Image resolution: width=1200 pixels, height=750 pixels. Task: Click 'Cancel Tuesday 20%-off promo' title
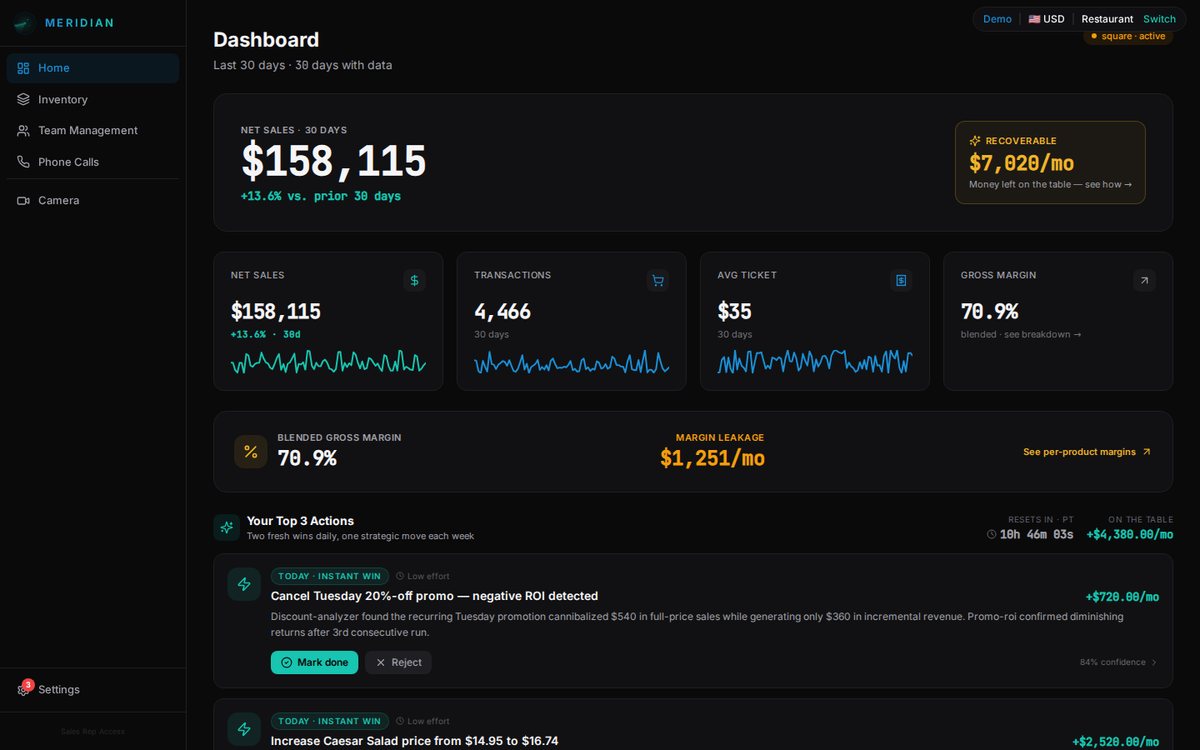tap(434, 596)
